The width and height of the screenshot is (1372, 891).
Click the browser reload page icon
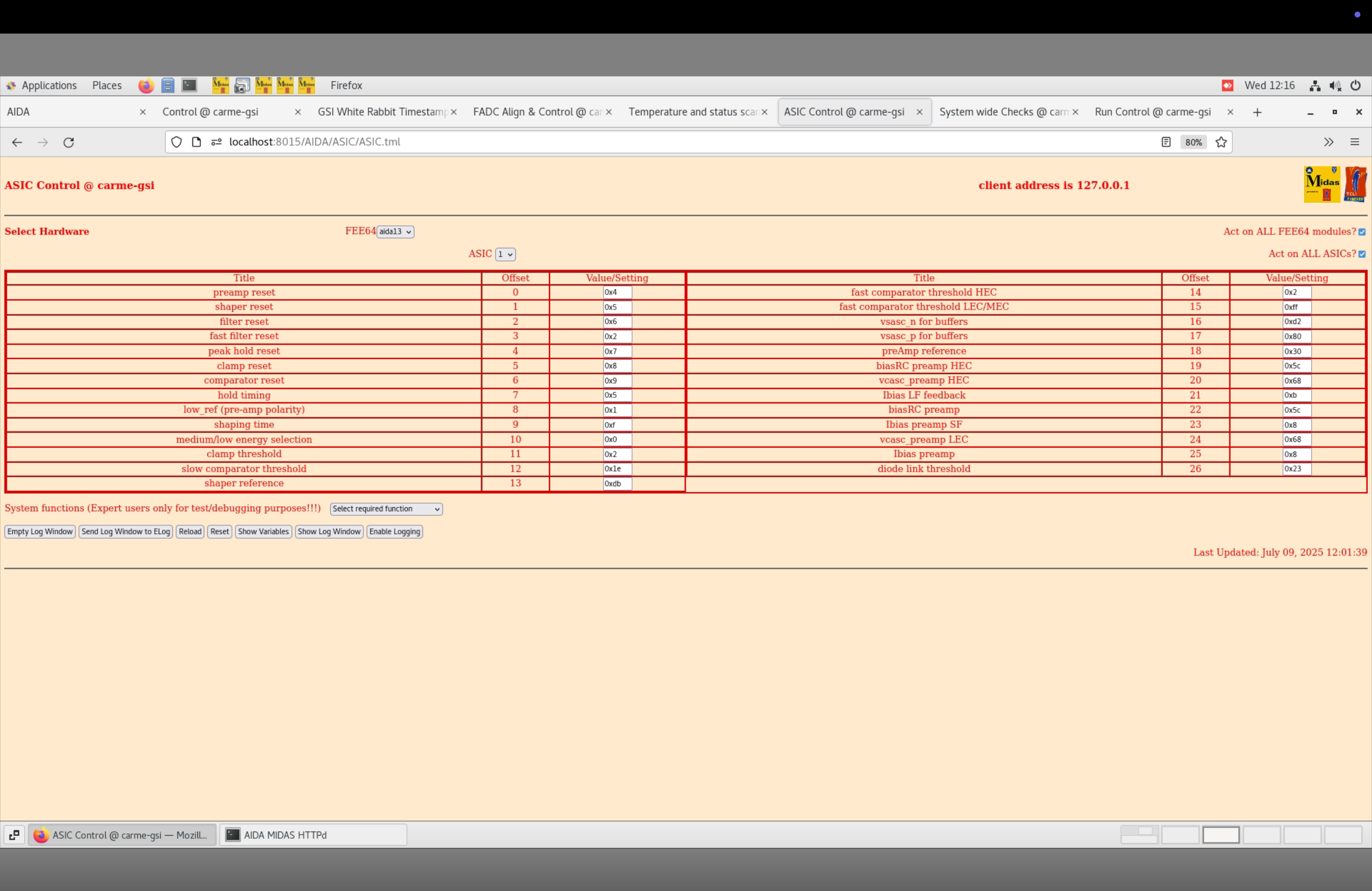tap(69, 142)
